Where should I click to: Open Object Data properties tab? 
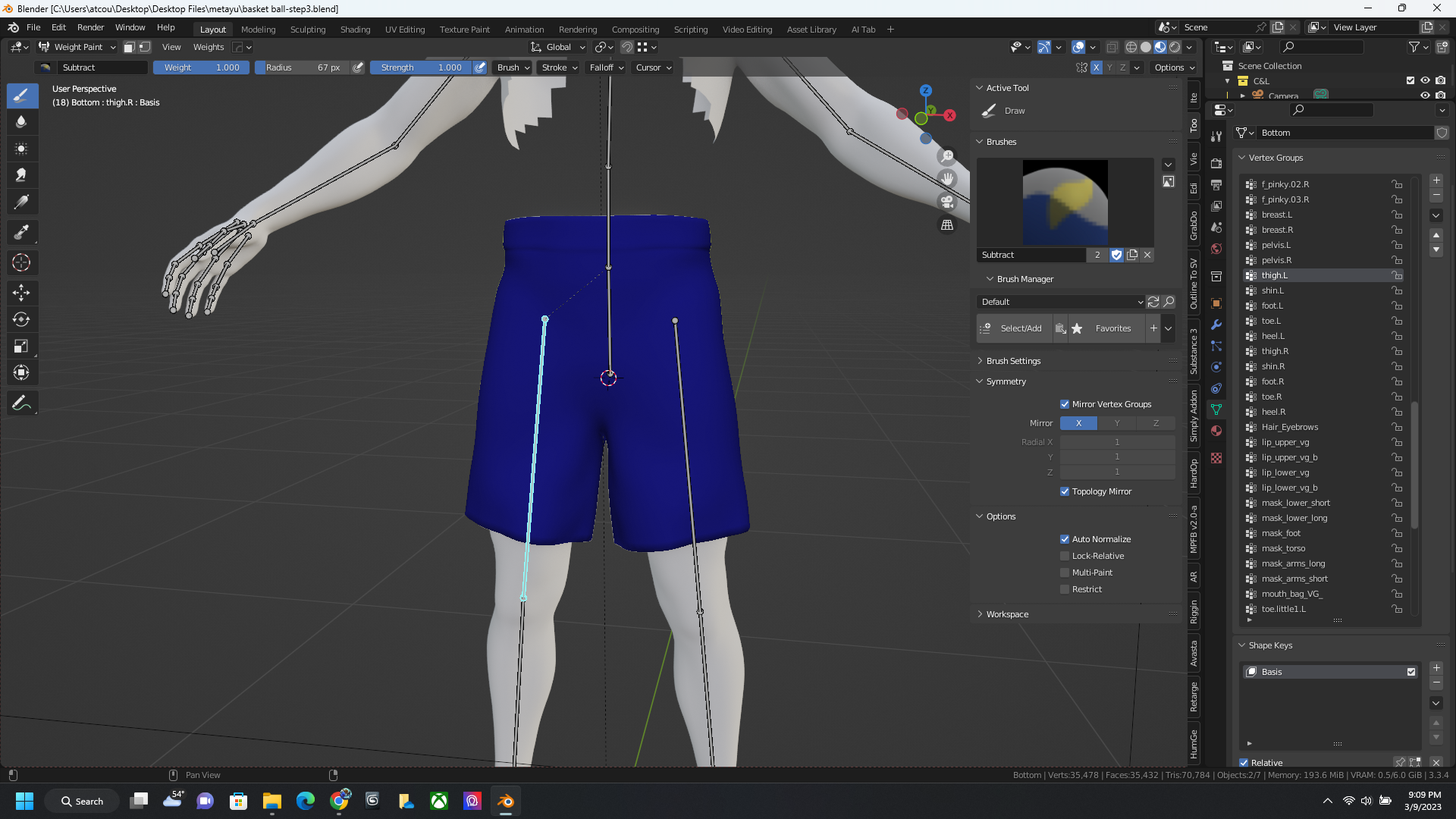(x=1216, y=409)
